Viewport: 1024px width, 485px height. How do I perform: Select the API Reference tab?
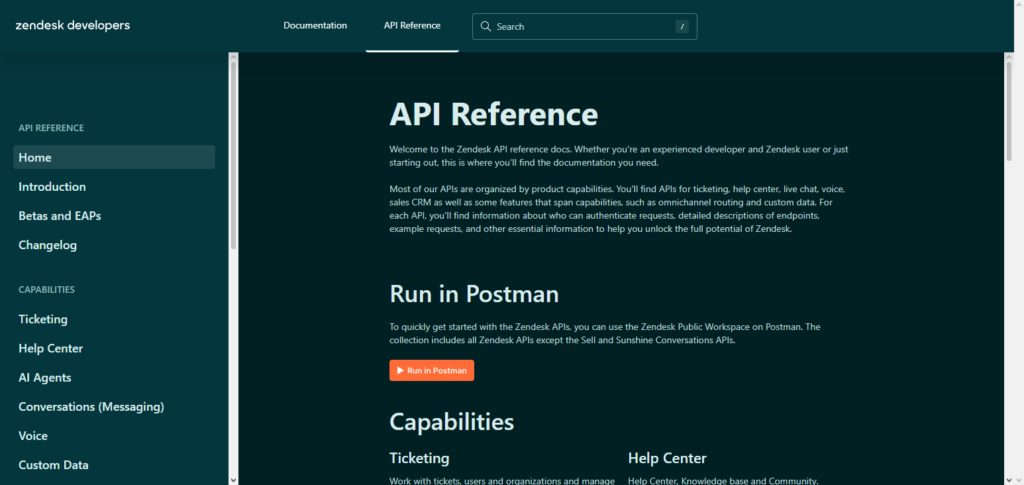[412, 25]
